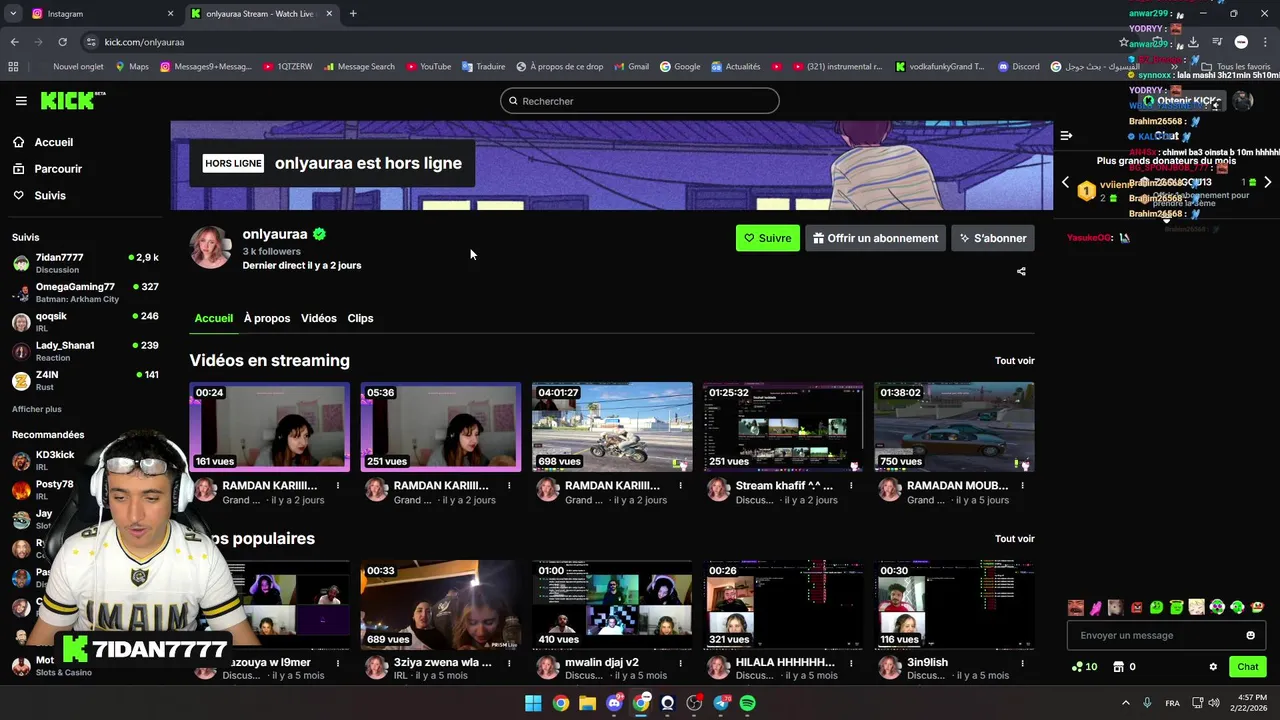Open the emoji picker in message box
This screenshot has height=720, width=1280.
[1250, 635]
